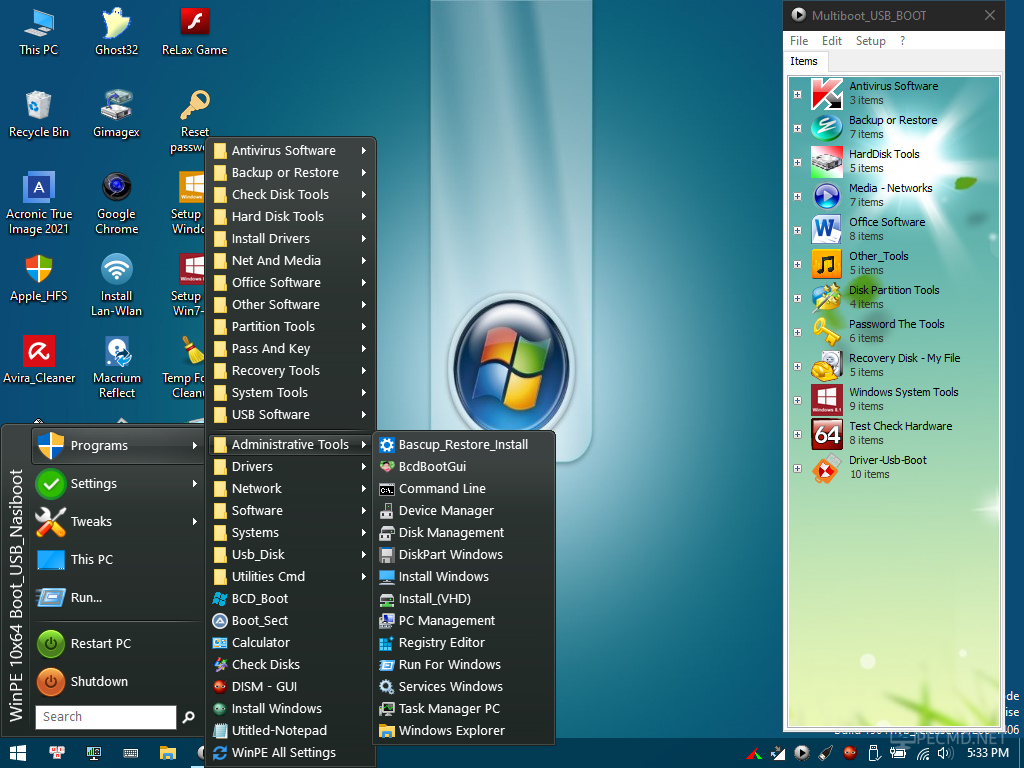The width and height of the screenshot is (1024, 768).
Task: Open Command Line from Administrative Tools
Action: (463, 488)
